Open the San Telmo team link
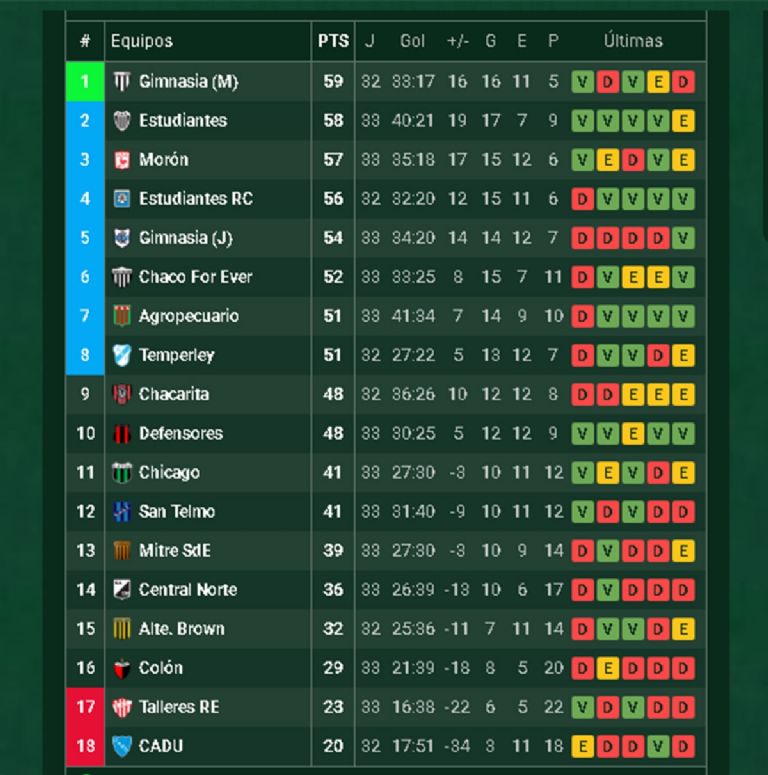 177,512
